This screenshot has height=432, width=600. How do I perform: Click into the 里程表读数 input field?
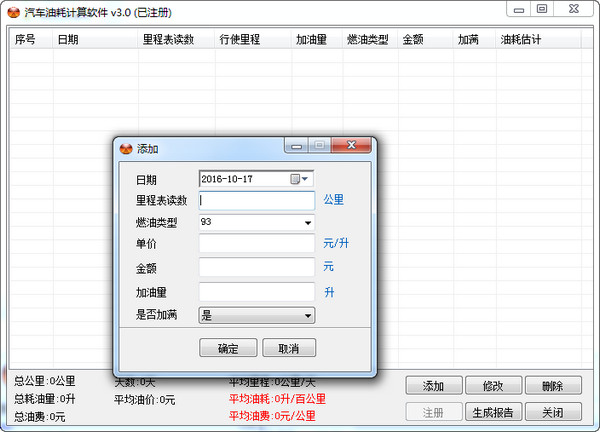click(x=257, y=200)
